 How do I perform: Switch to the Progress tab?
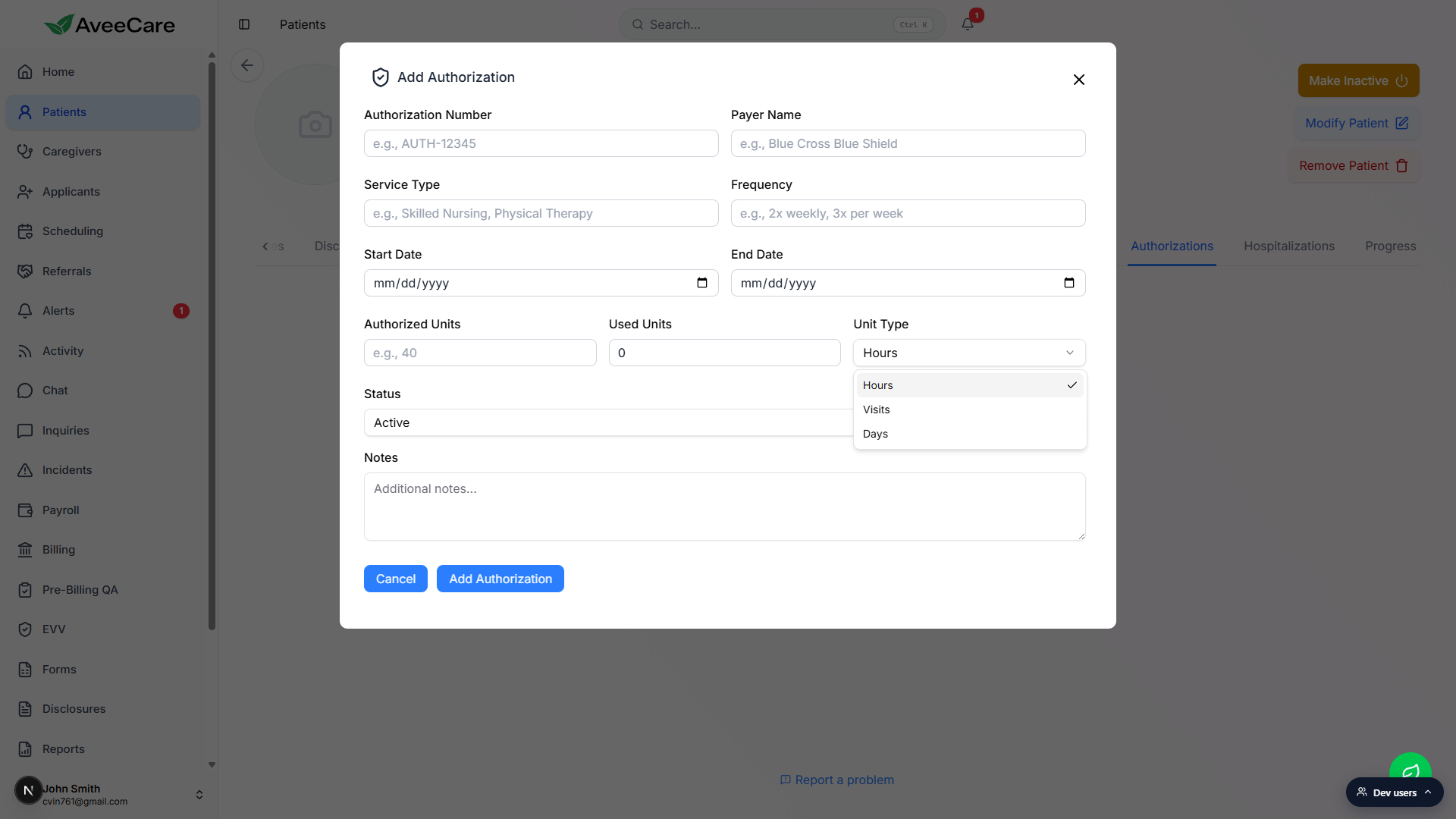click(1390, 246)
